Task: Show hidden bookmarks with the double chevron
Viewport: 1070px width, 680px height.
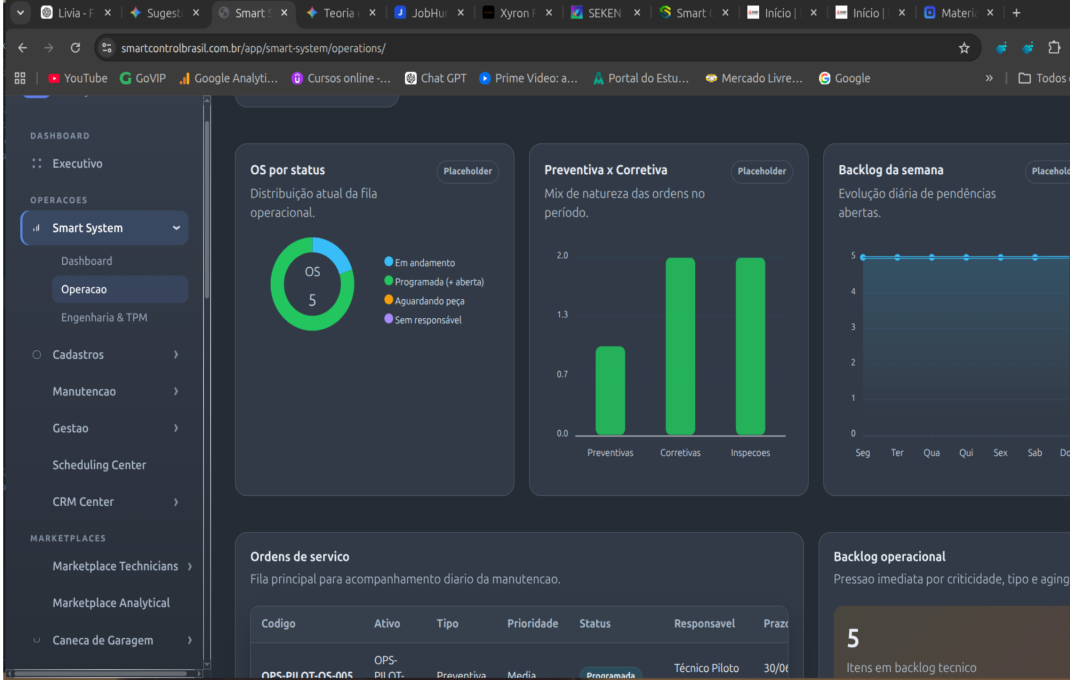Action: coord(989,78)
